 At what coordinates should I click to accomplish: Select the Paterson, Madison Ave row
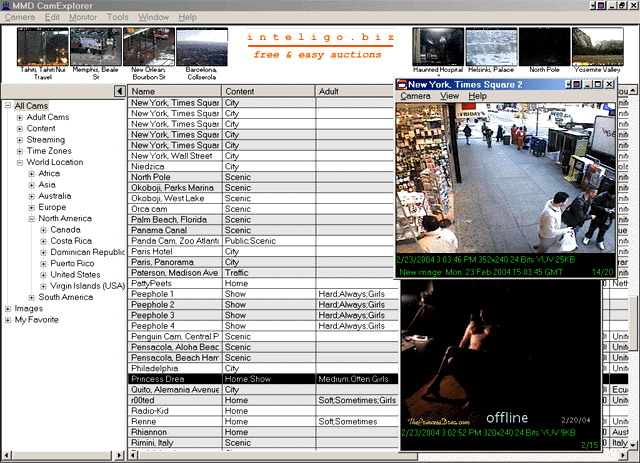pyautogui.click(x=263, y=273)
